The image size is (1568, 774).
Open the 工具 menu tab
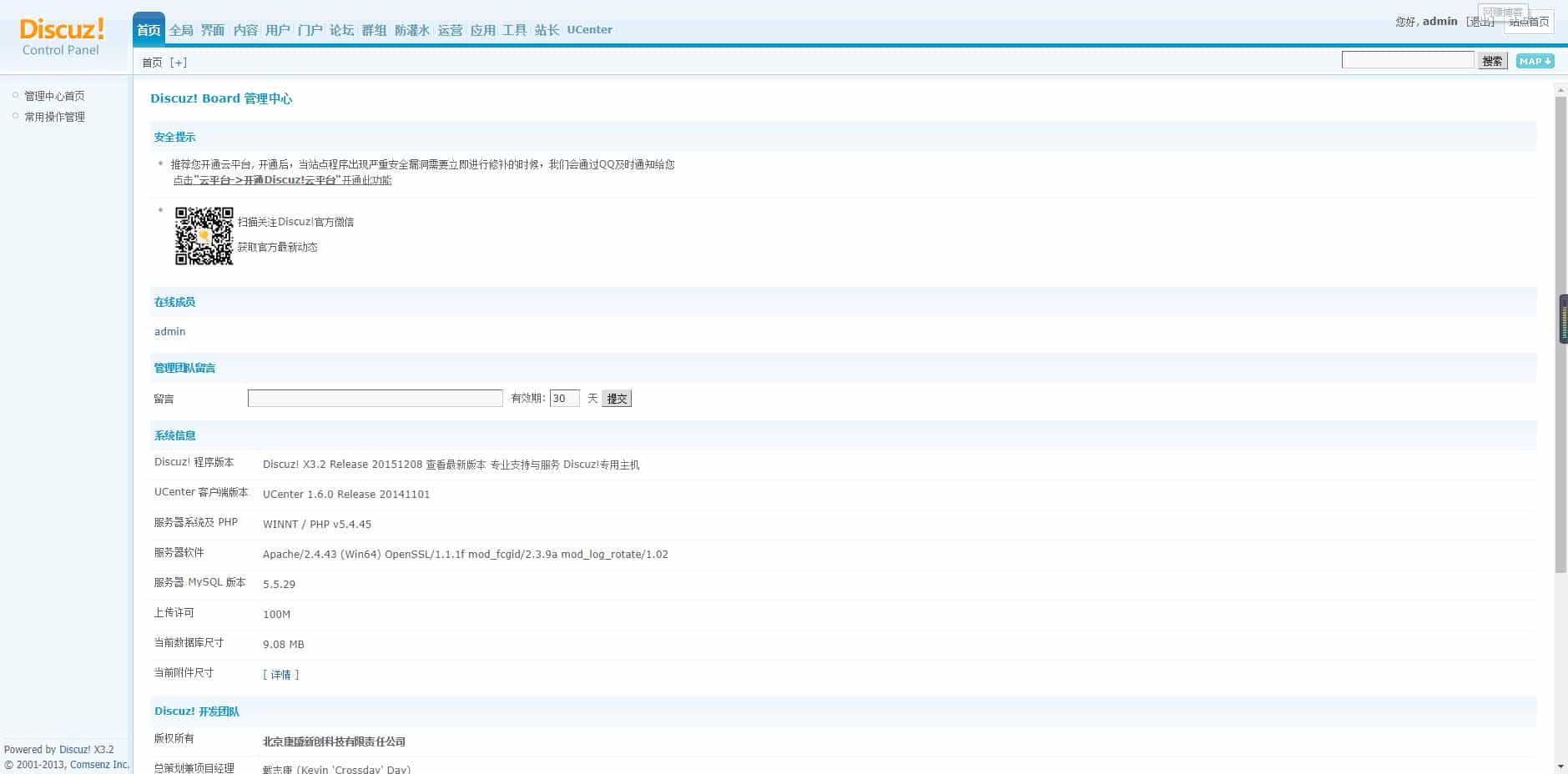pyautogui.click(x=515, y=30)
